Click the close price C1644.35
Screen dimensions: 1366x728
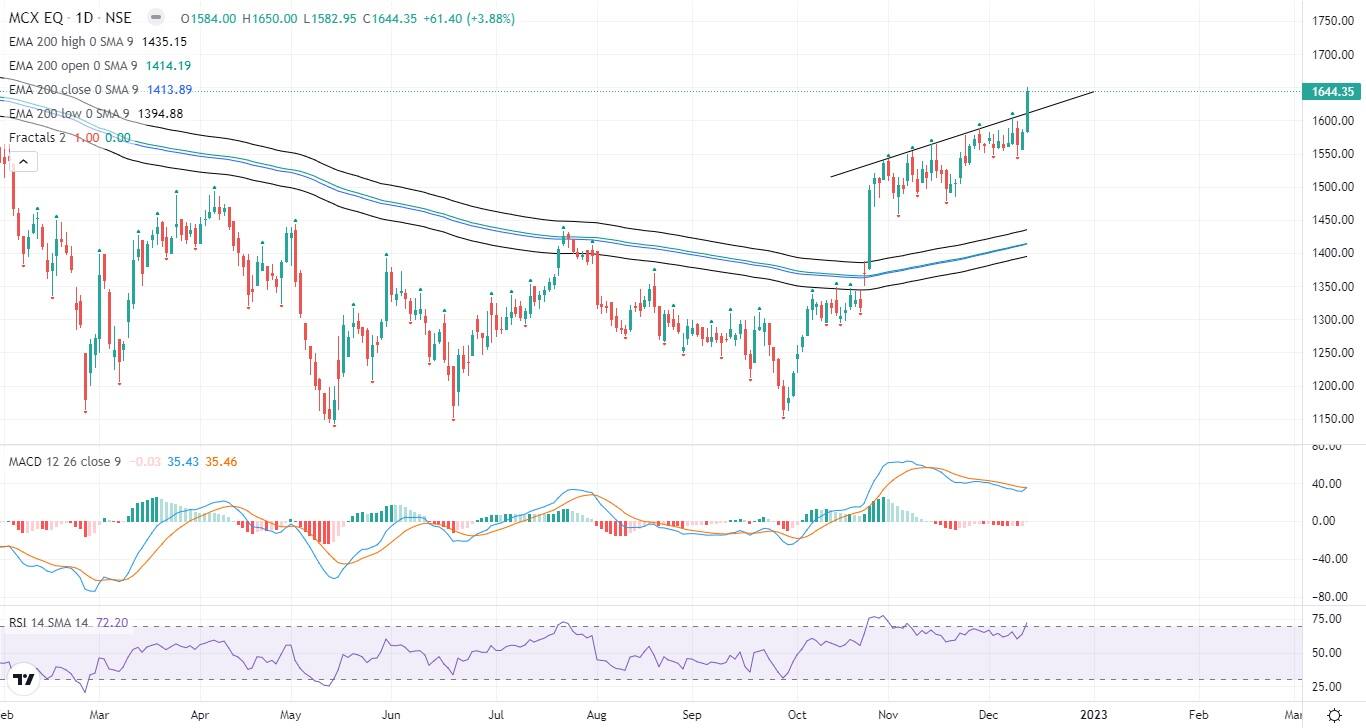[390, 18]
